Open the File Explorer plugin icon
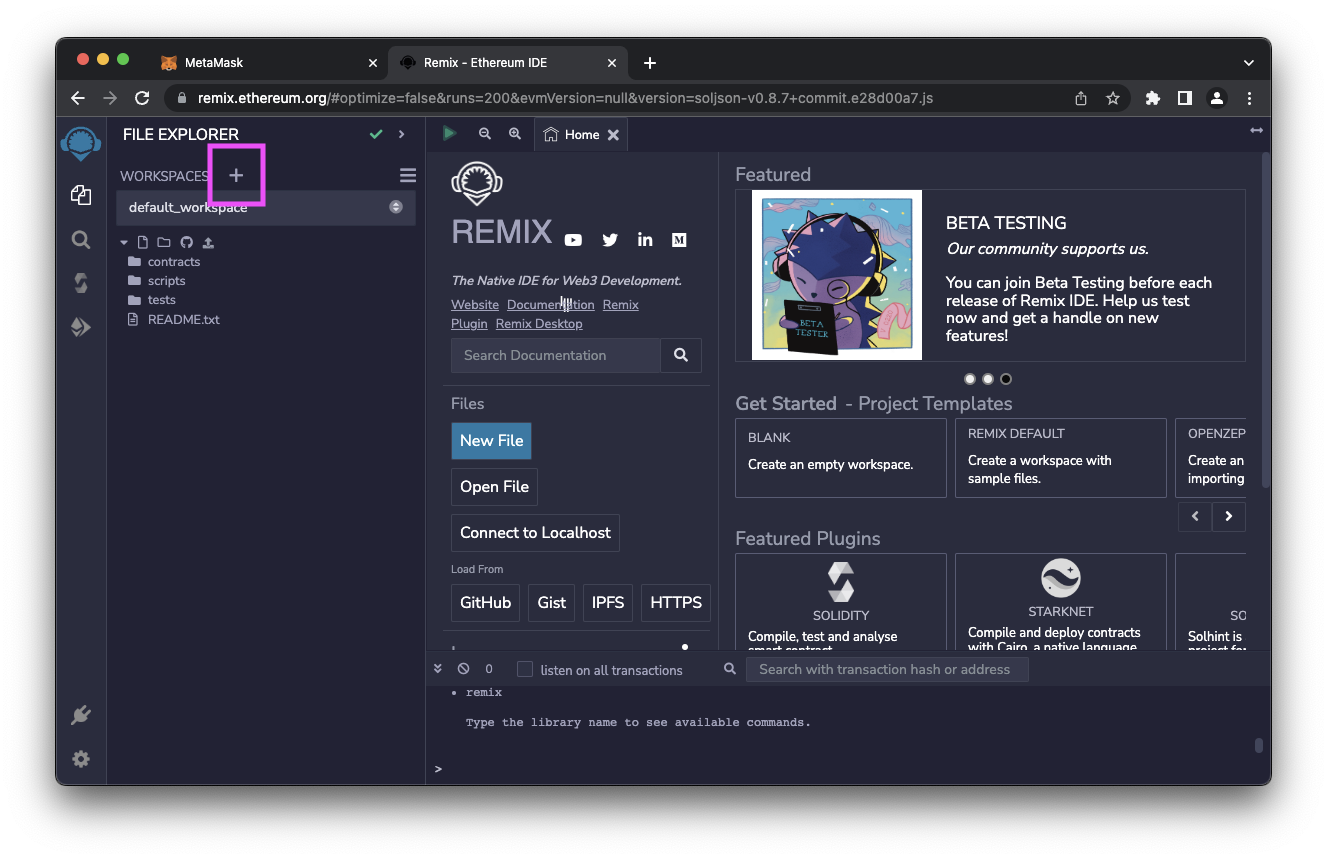Screen dimensions: 1327x859 81,195
